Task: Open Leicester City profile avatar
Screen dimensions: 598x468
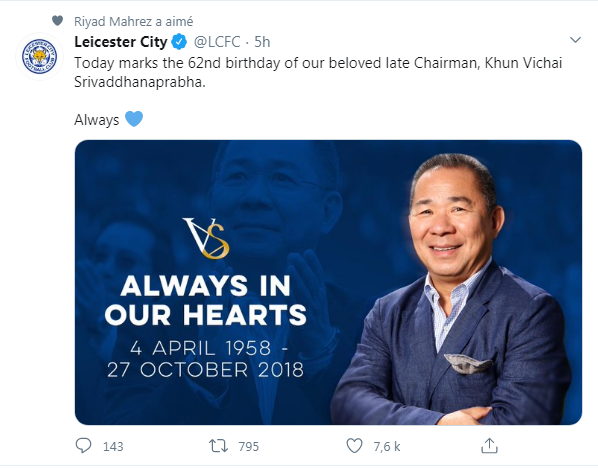Action: click(39, 57)
